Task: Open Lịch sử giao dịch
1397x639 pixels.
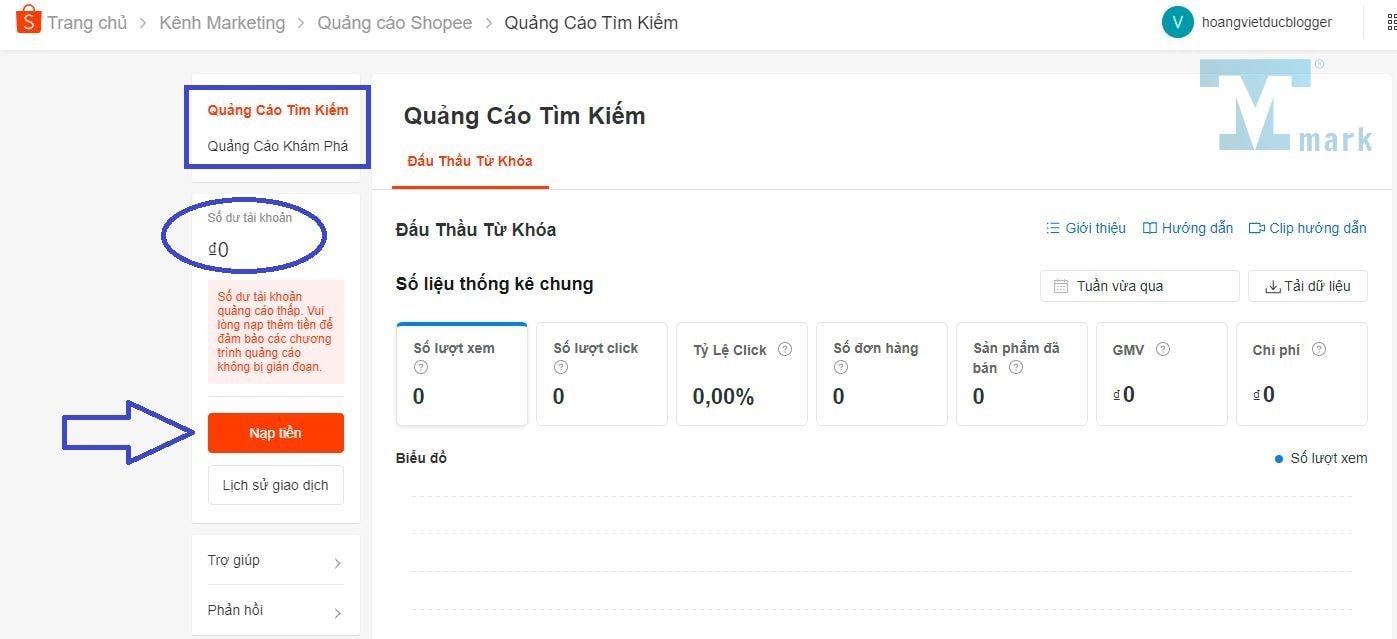Action: point(275,485)
